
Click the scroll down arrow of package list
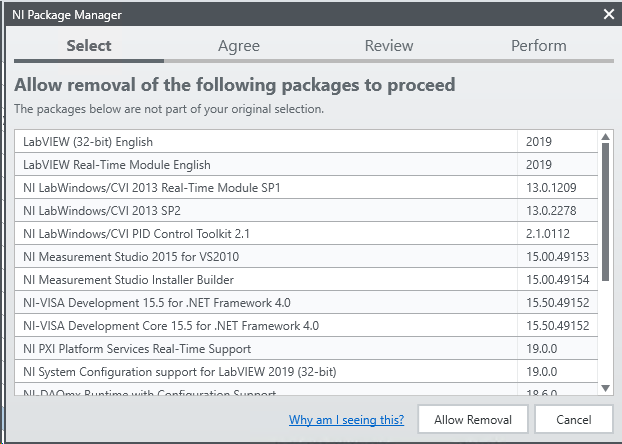tap(605, 388)
